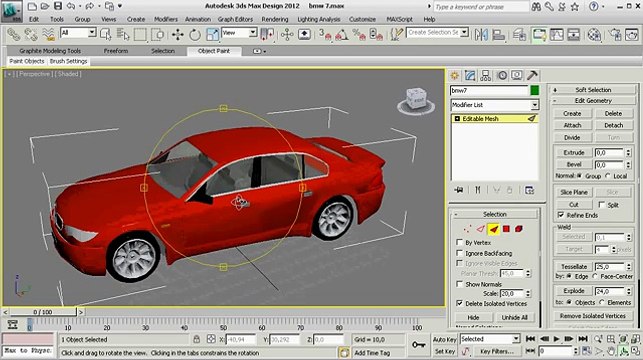Click the green object color swatch
This screenshot has height=360, width=643.
[x=534, y=90]
